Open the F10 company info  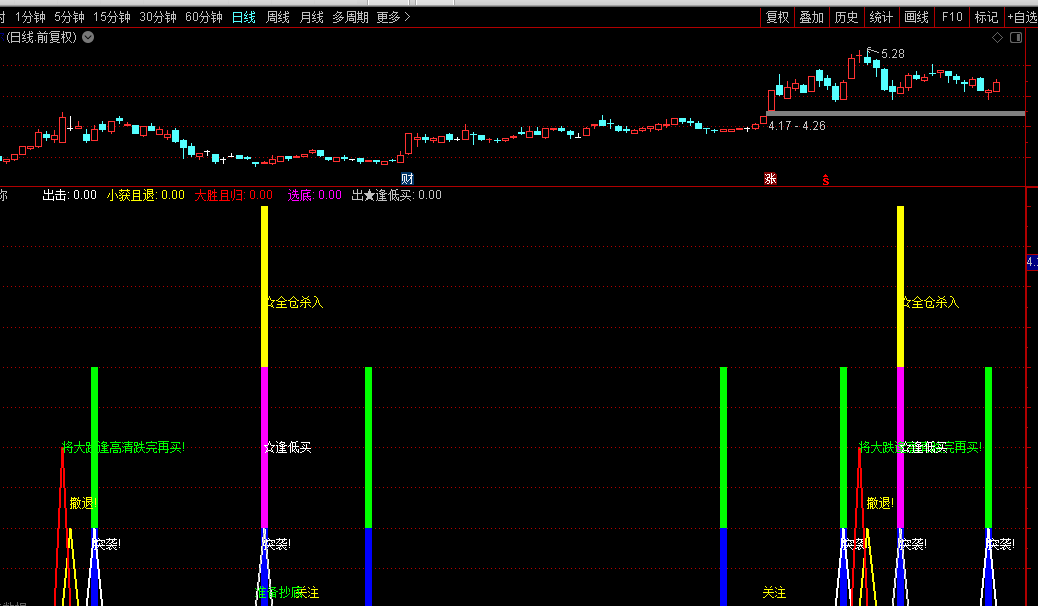(x=952, y=17)
